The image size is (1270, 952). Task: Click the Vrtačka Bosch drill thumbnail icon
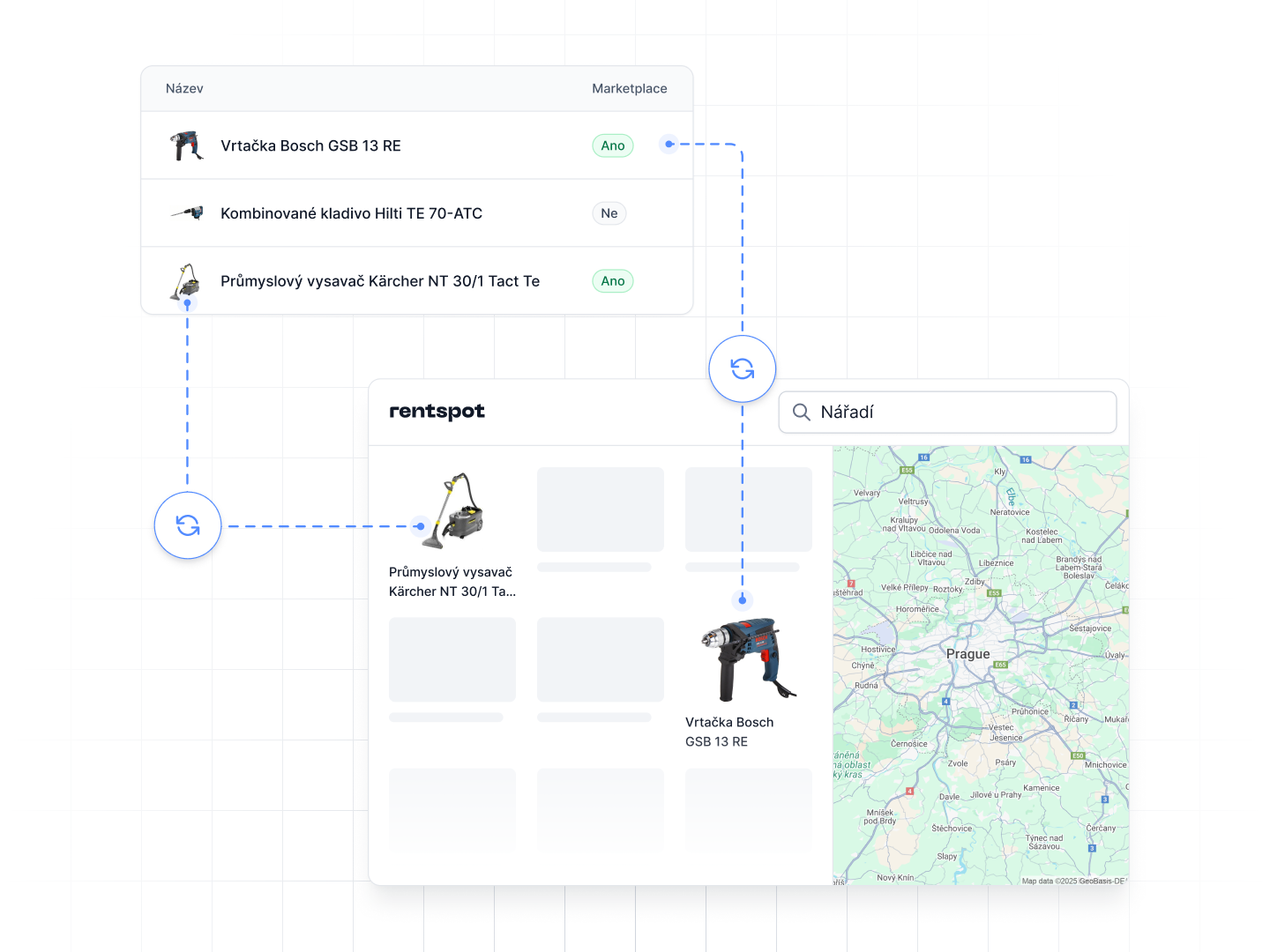point(185,145)
